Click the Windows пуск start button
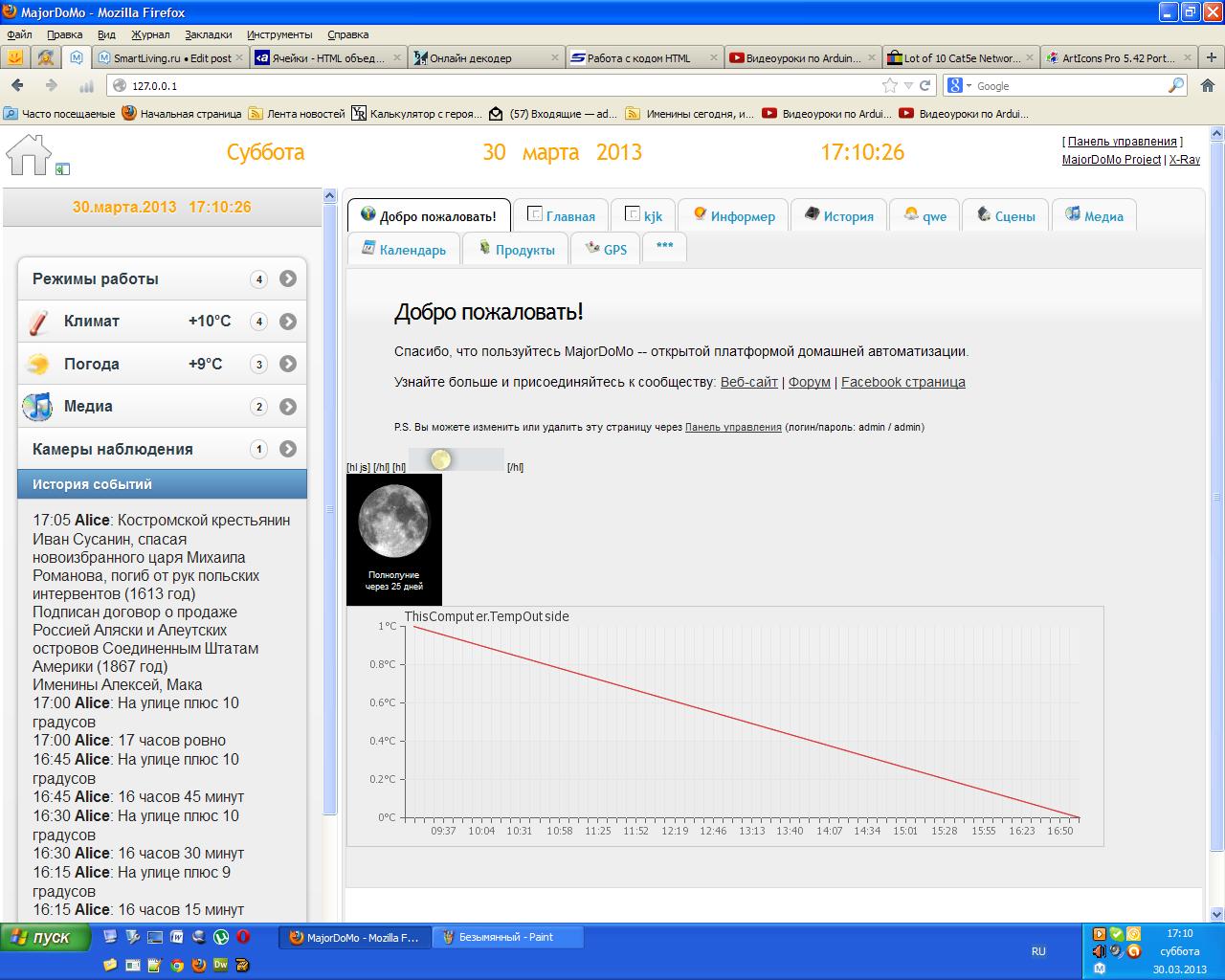 45,938
